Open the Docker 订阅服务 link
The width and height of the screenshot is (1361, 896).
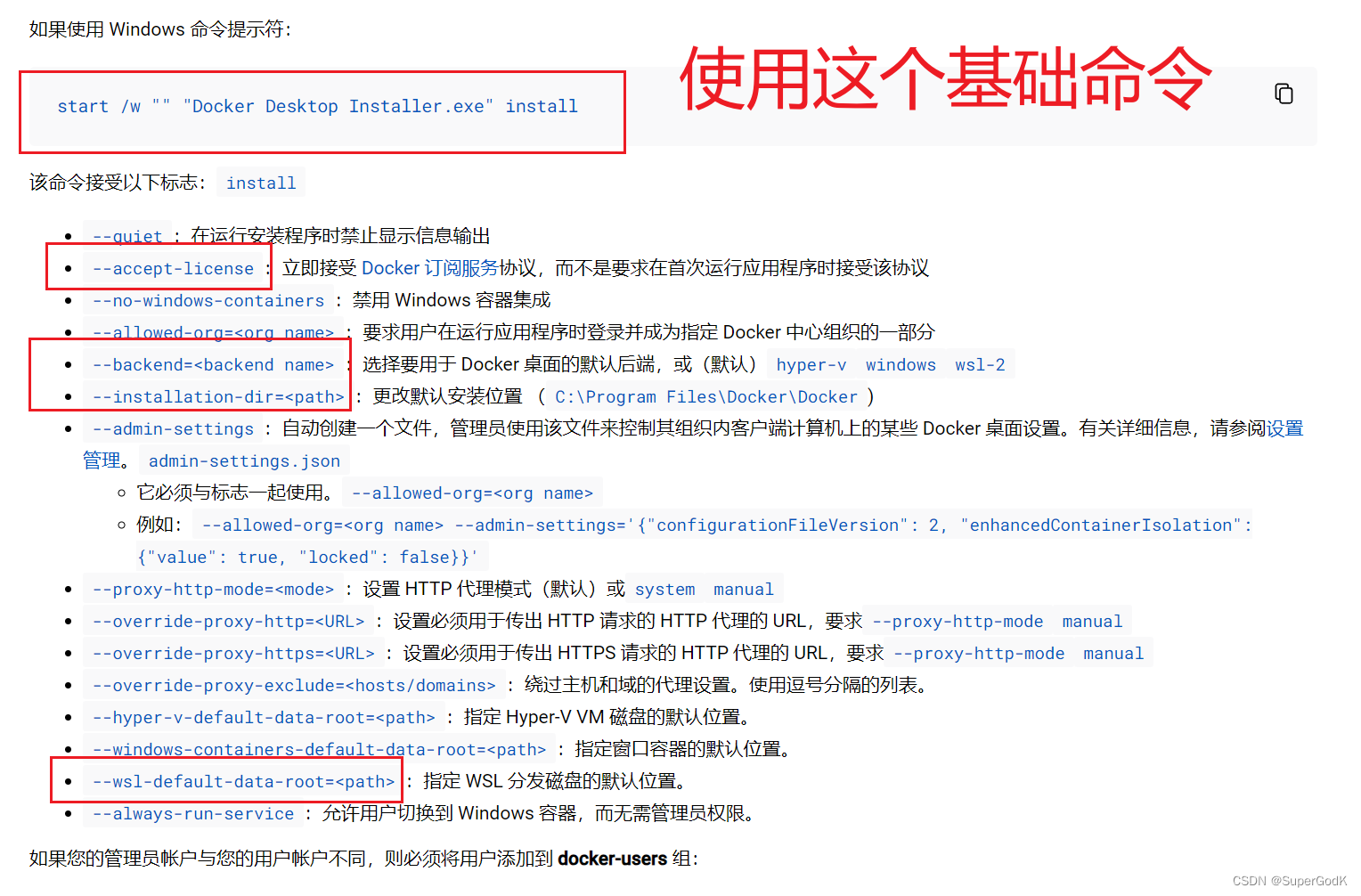pyautogui.click(x=430, y=267)
